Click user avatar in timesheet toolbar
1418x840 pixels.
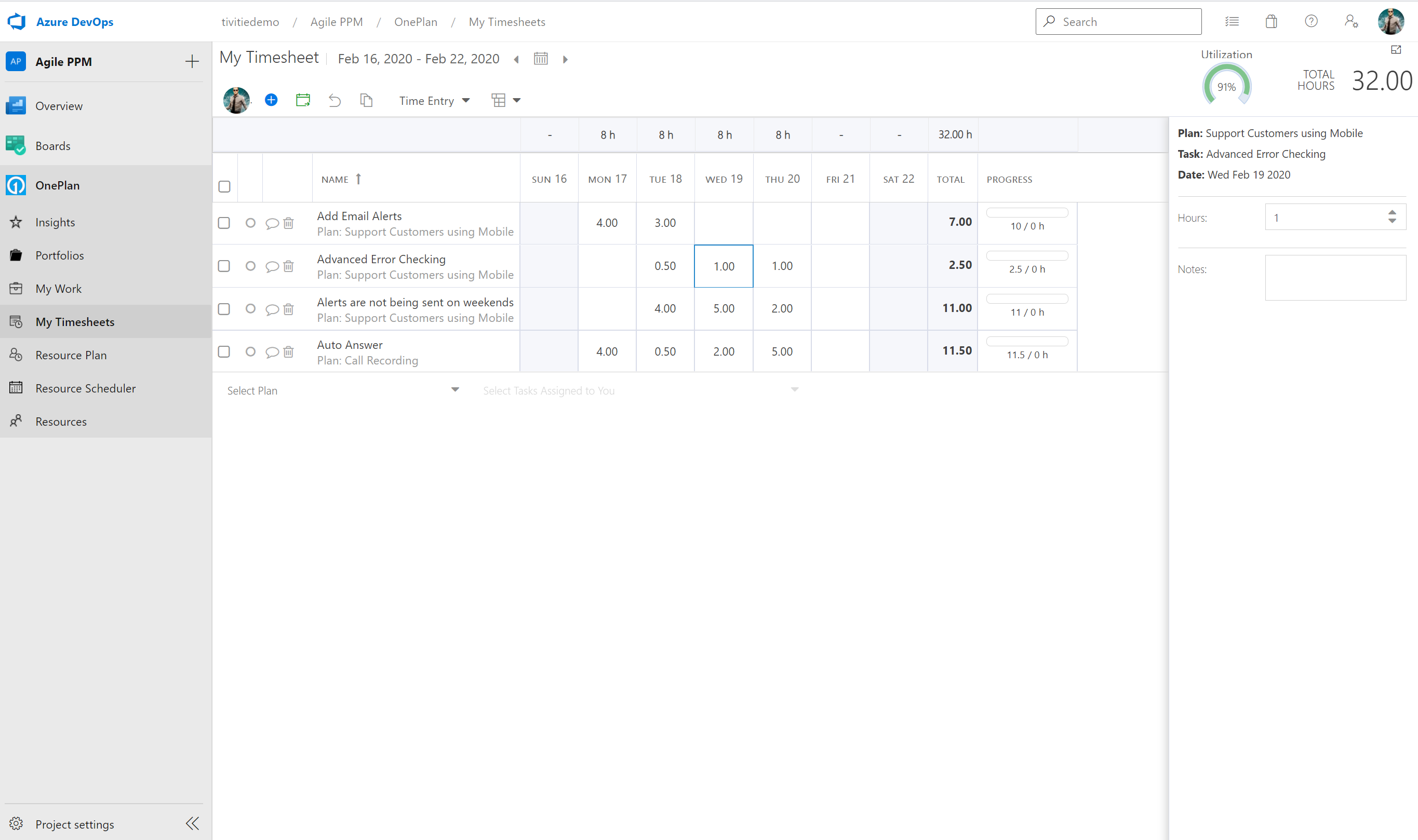[236, 100]
